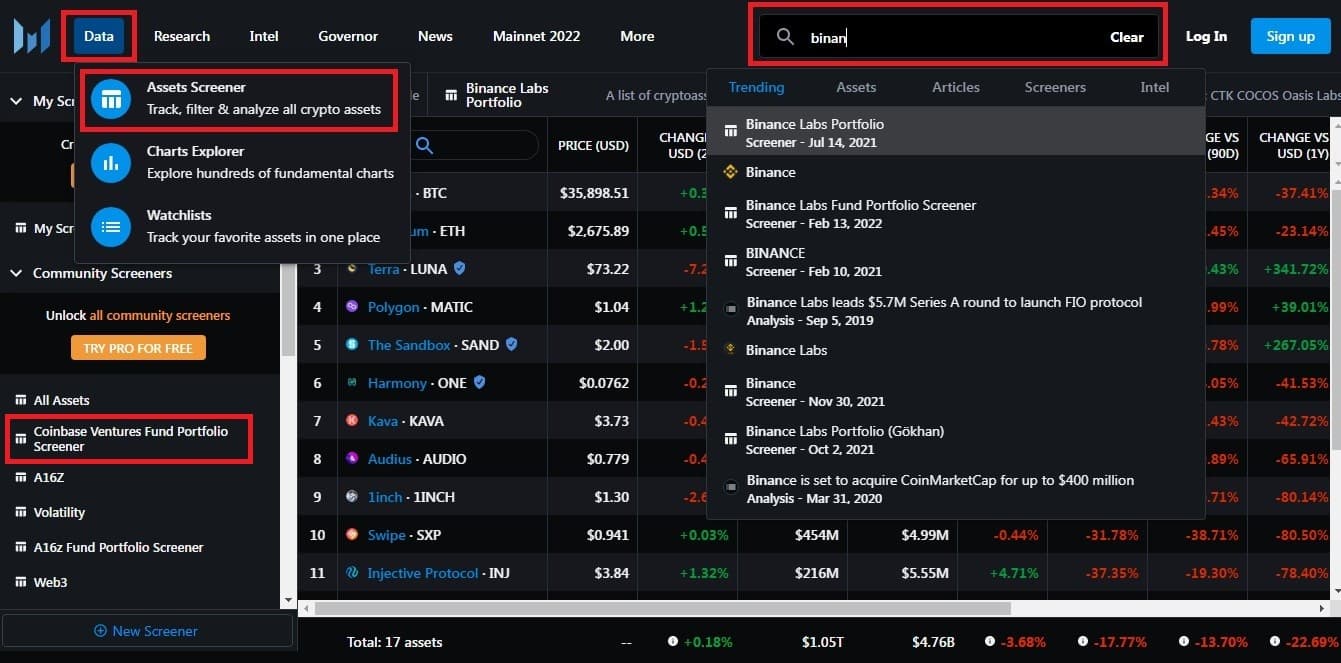This screenshot has width=1341, height=663.
Task: Open A16z Fund Portfolio Screener
Action: coord(118,547)
